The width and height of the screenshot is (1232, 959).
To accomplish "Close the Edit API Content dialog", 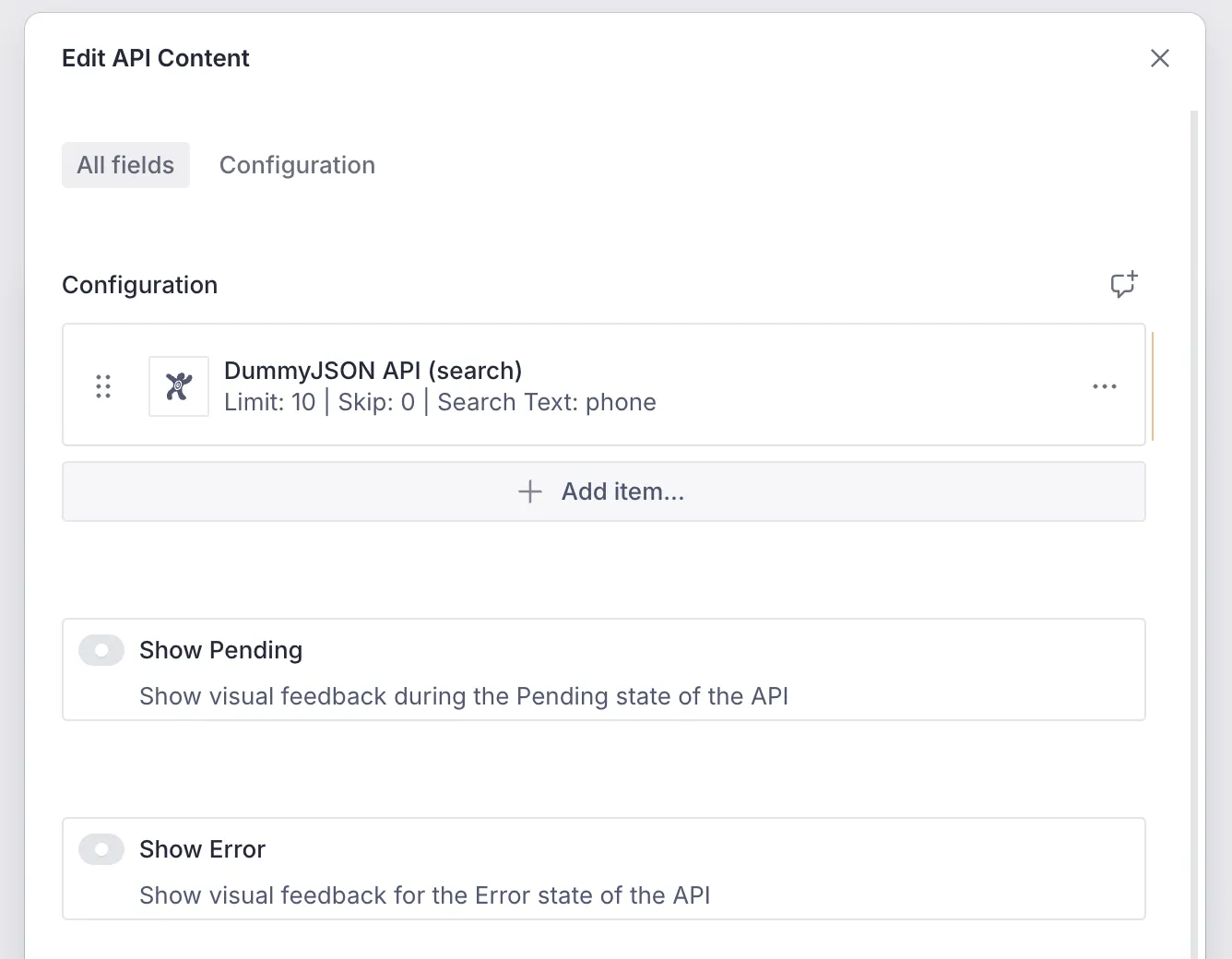I will point(1159,58).
